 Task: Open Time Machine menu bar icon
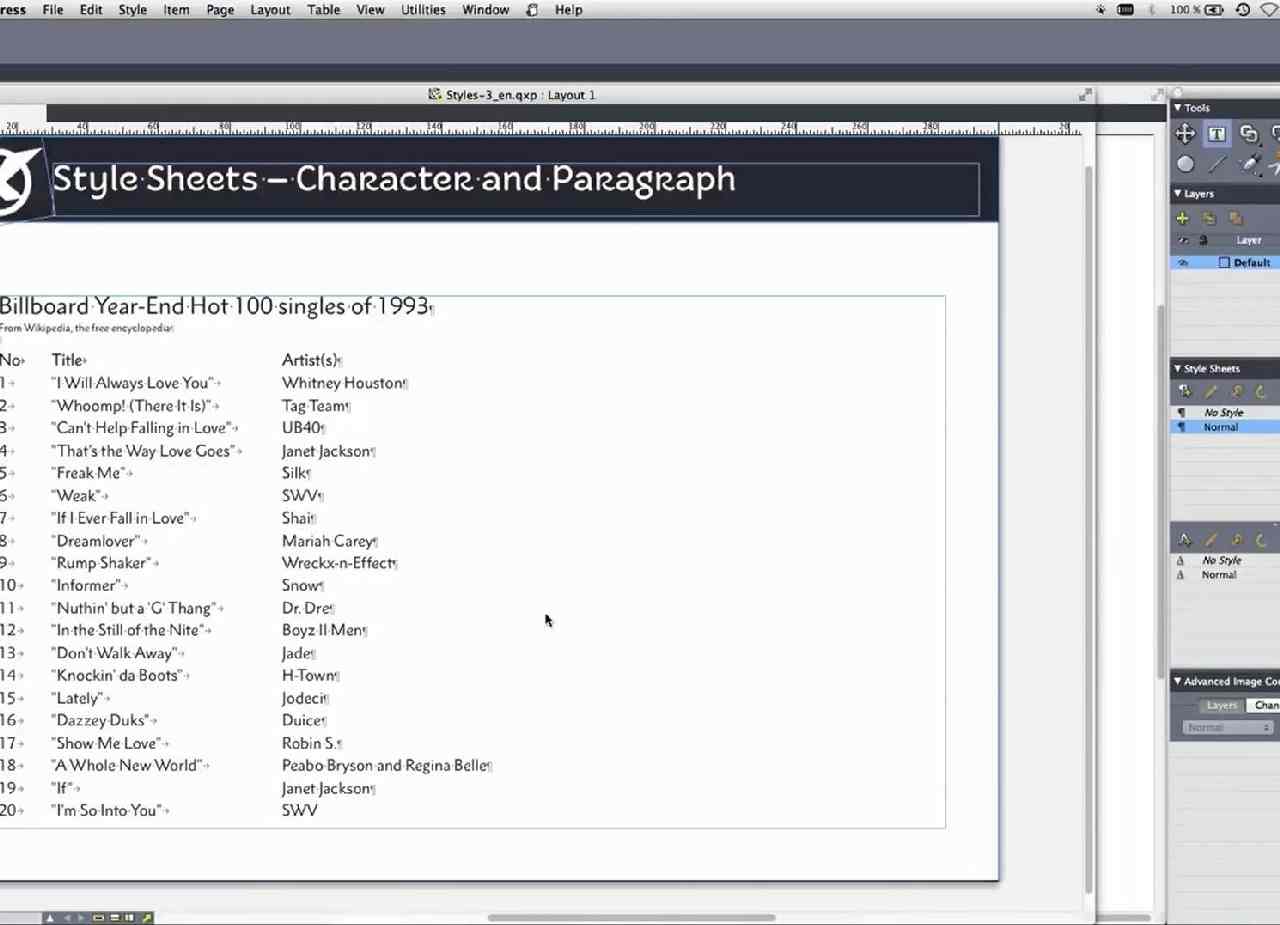pos(1243,10)
